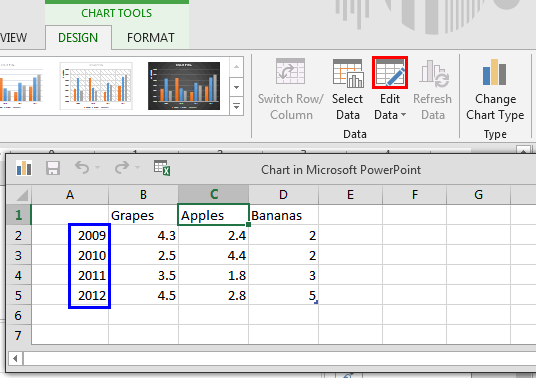
Task: Select column A header
Action: 70,195
